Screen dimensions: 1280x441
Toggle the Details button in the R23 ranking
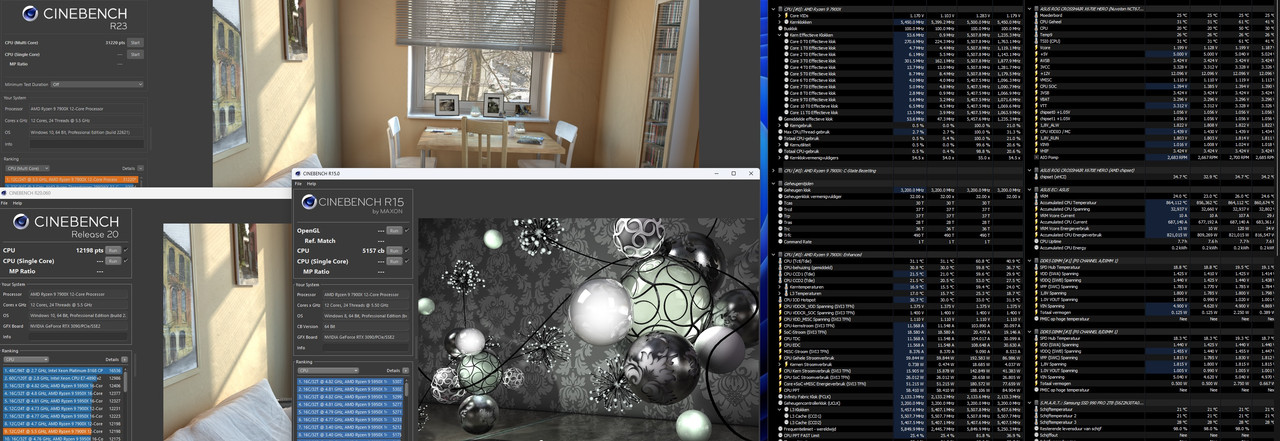coord(140,168)
